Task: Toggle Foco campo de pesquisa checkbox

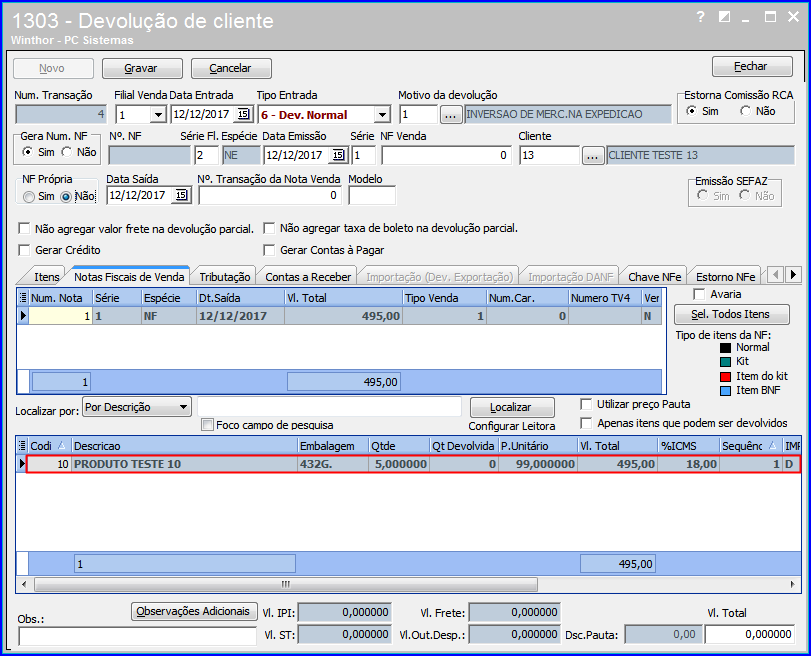Action: click(x=207, y=425)
